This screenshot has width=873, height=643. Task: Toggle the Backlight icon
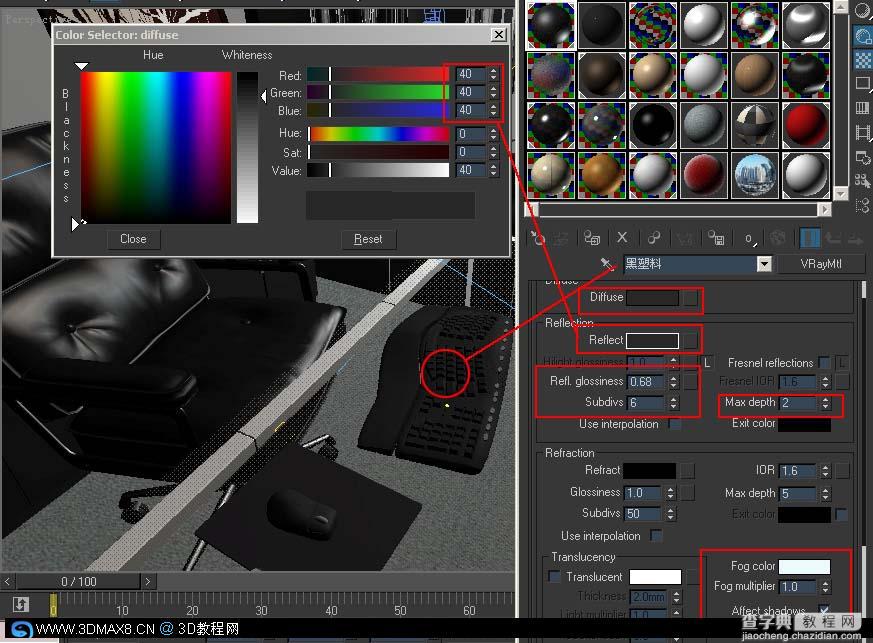(862, 36)
